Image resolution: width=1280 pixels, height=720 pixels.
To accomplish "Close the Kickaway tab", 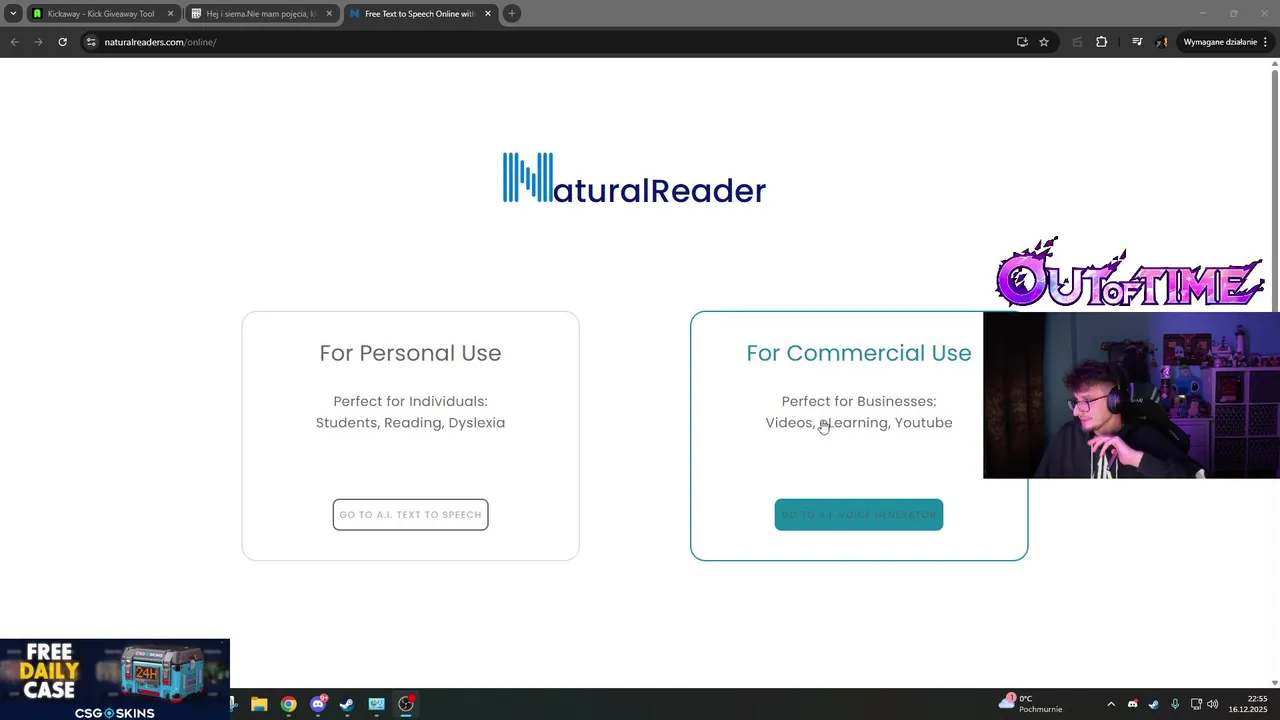I will [x=170, y=14].
